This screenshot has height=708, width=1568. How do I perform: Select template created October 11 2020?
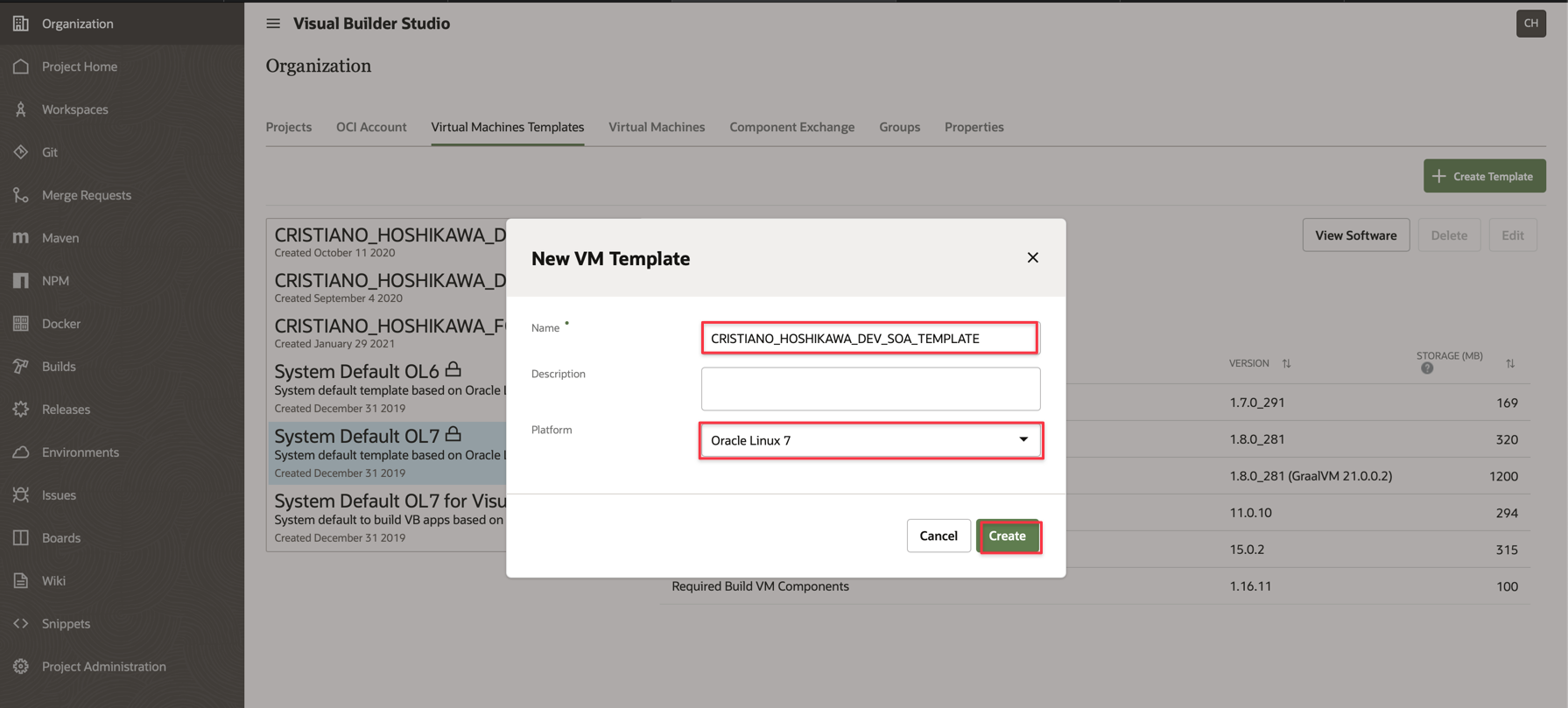click(387, 242)
